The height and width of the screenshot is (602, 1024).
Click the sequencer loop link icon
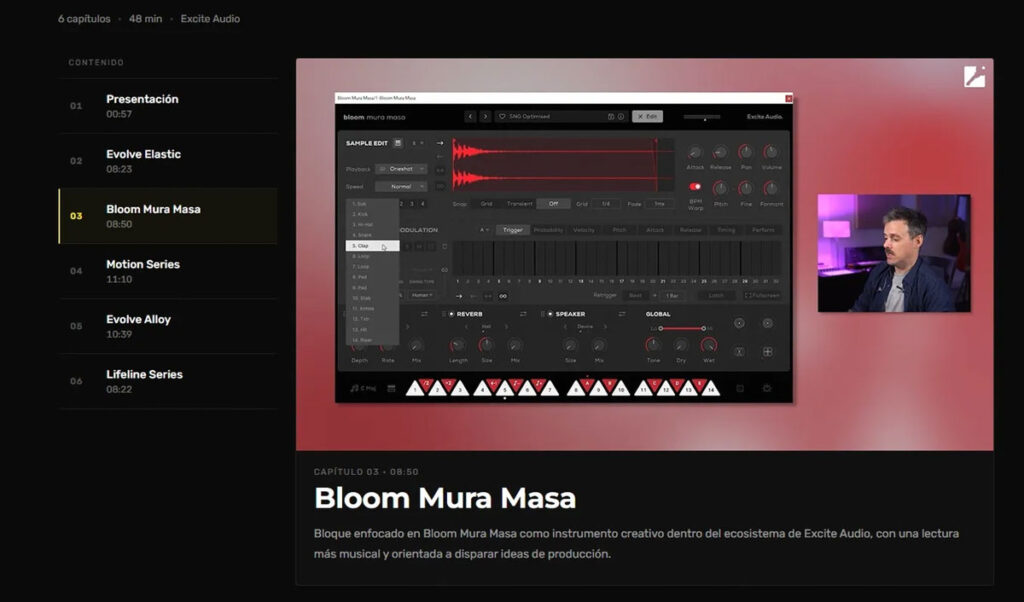[504, 296]
